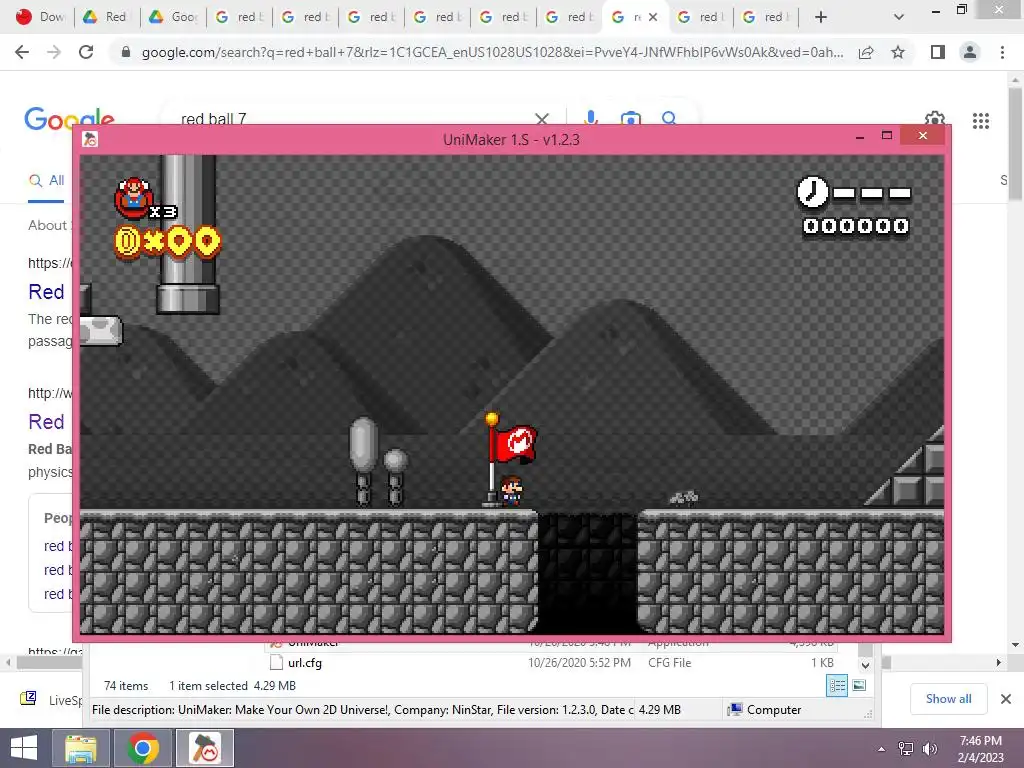The width and height of the screenshot is (1024, 768).
Task: Click the clock and date in the taskbar
Action: coord(980,748)
